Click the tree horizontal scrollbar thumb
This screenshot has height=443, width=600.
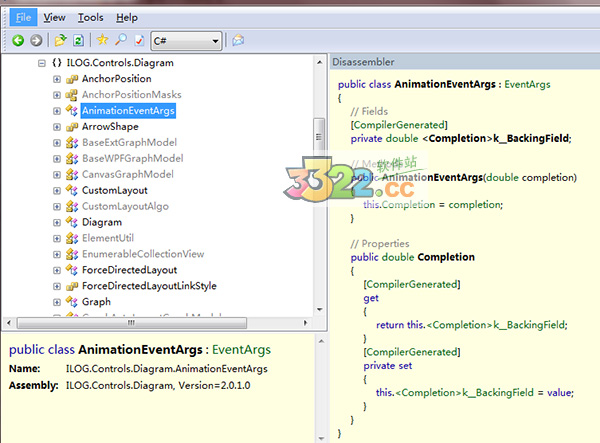tap(132, 323)
